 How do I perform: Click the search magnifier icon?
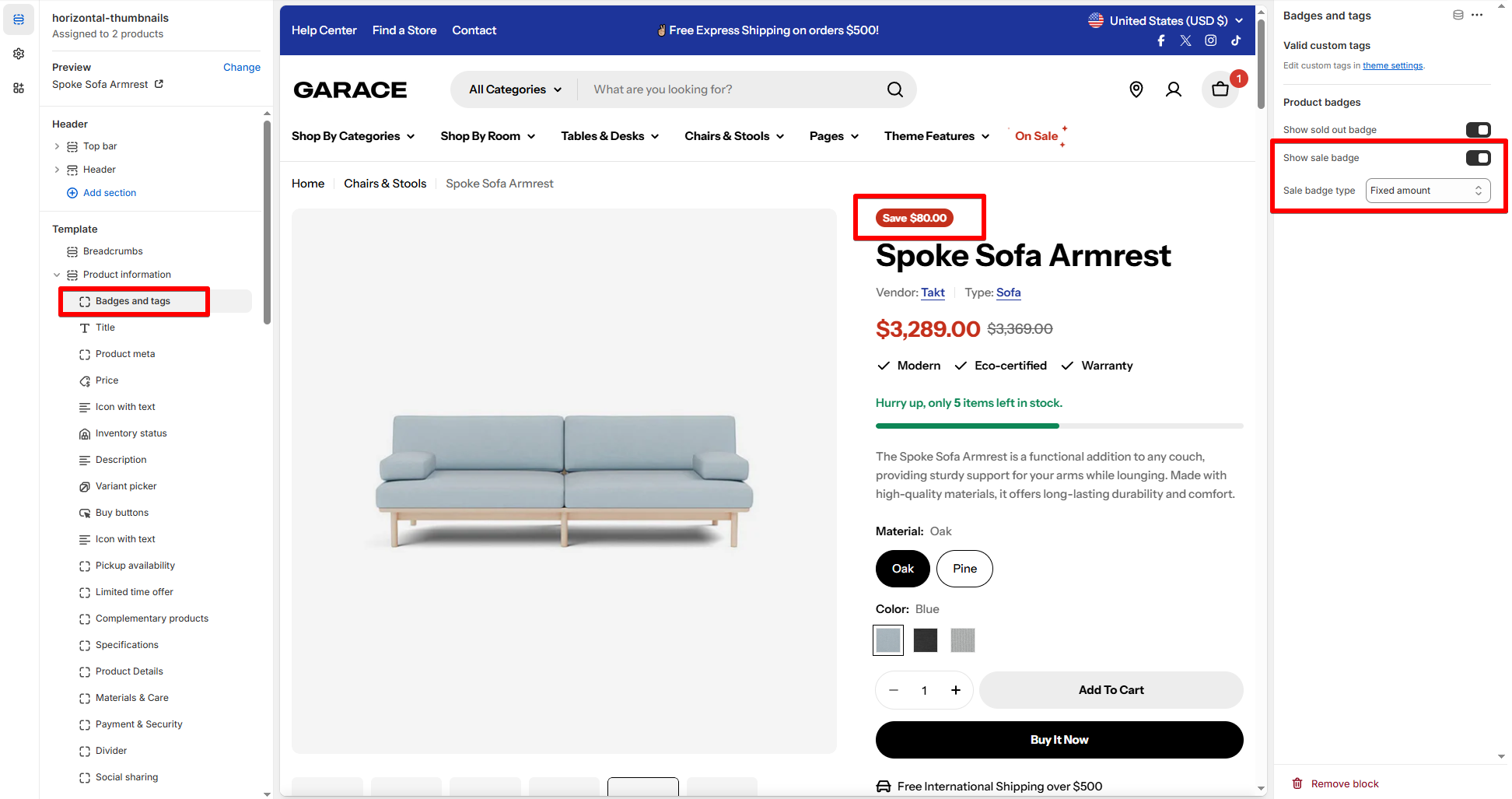click(895, 89)
